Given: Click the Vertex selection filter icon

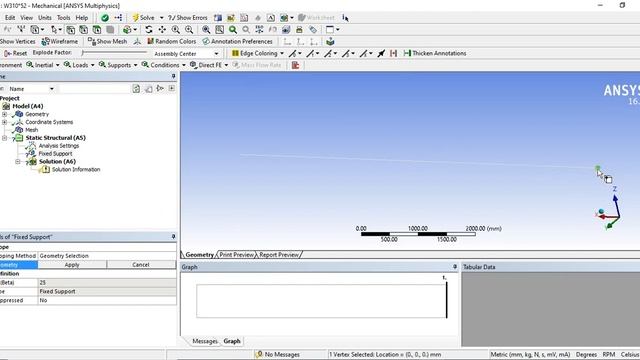Looking at the screenshot, I should (x=71, y=30).
